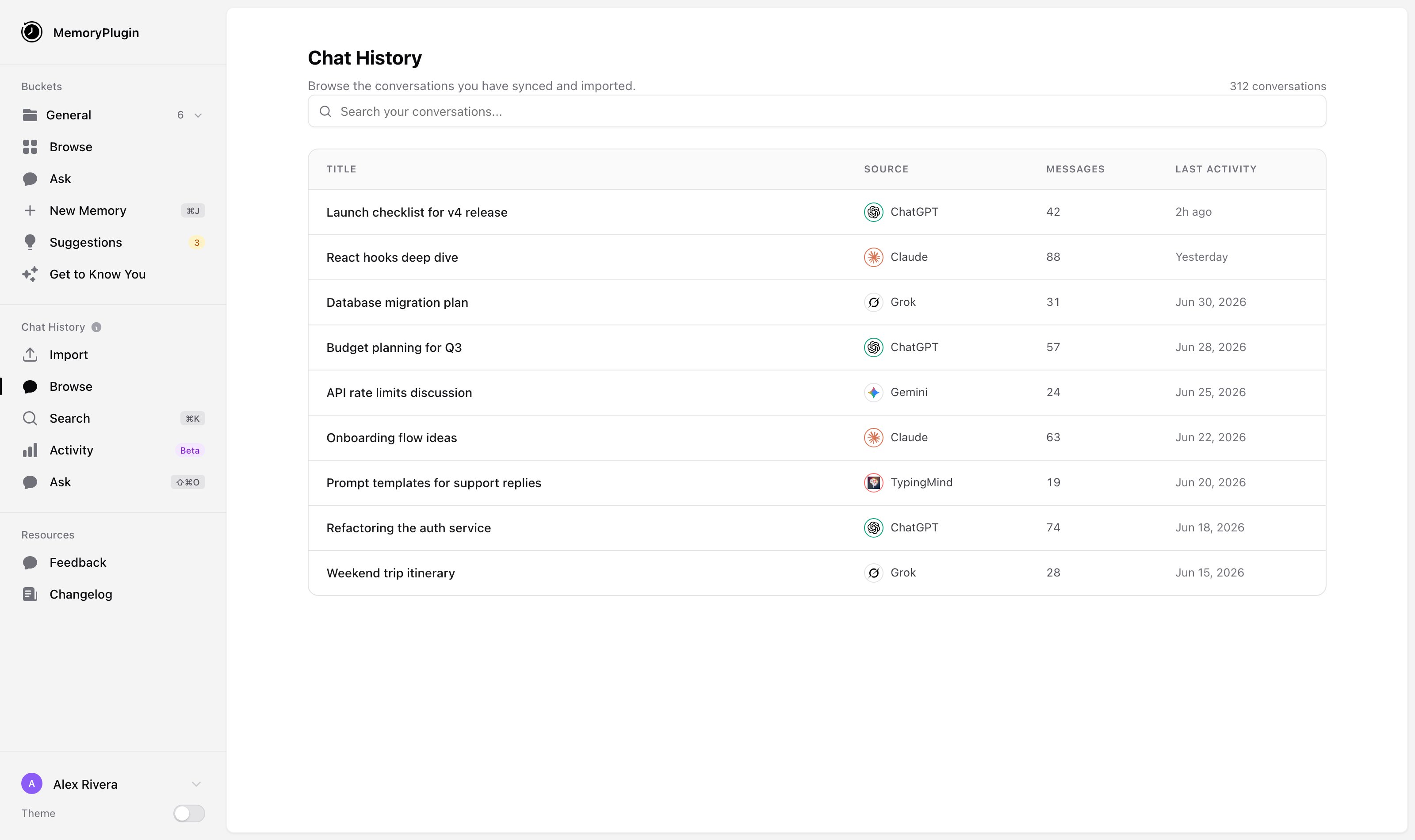Click the ⌘K shortcut badge next to Search
The width and height of the screenshot is (1415, 840).
(192, 418)
